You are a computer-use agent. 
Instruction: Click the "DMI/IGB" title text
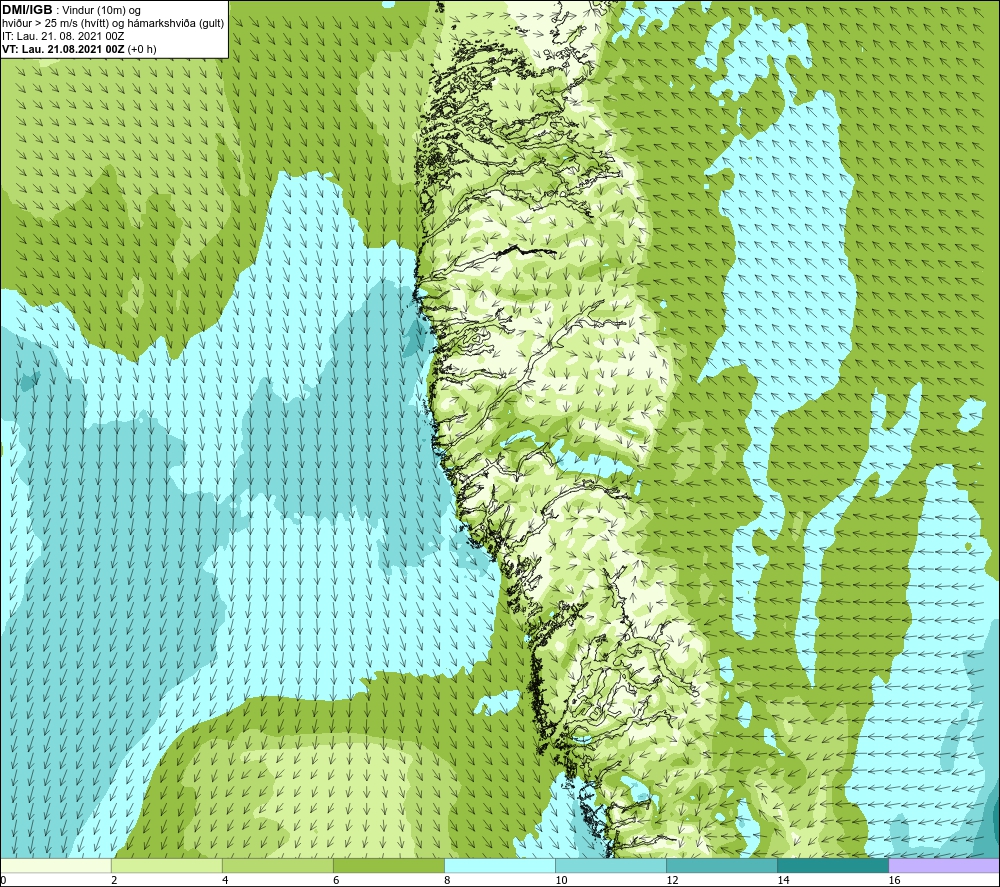point(27,10)
